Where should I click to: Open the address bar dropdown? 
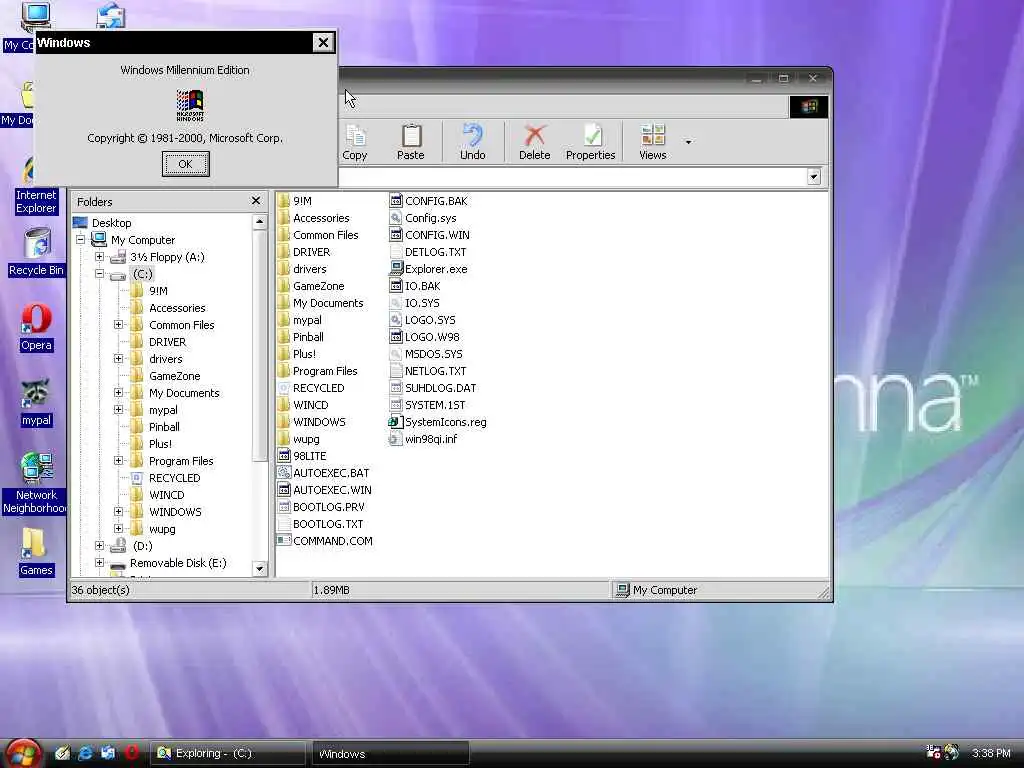pyautogui.click(x=814, y=177)
